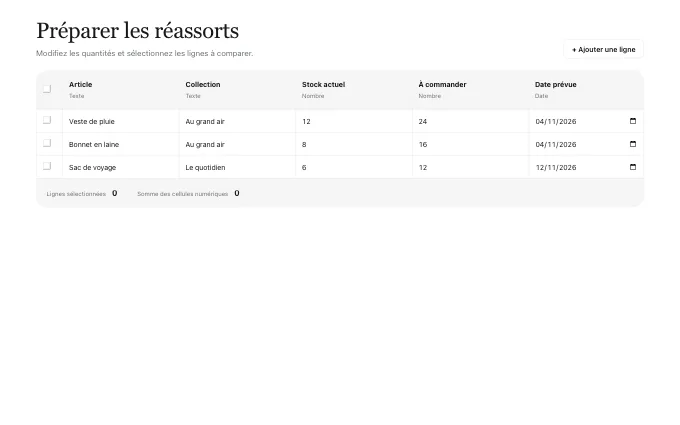This screenshot has height=425, width=680.
Task: Toggle the select-all checkbox in table header
Action: pos(47,89)
